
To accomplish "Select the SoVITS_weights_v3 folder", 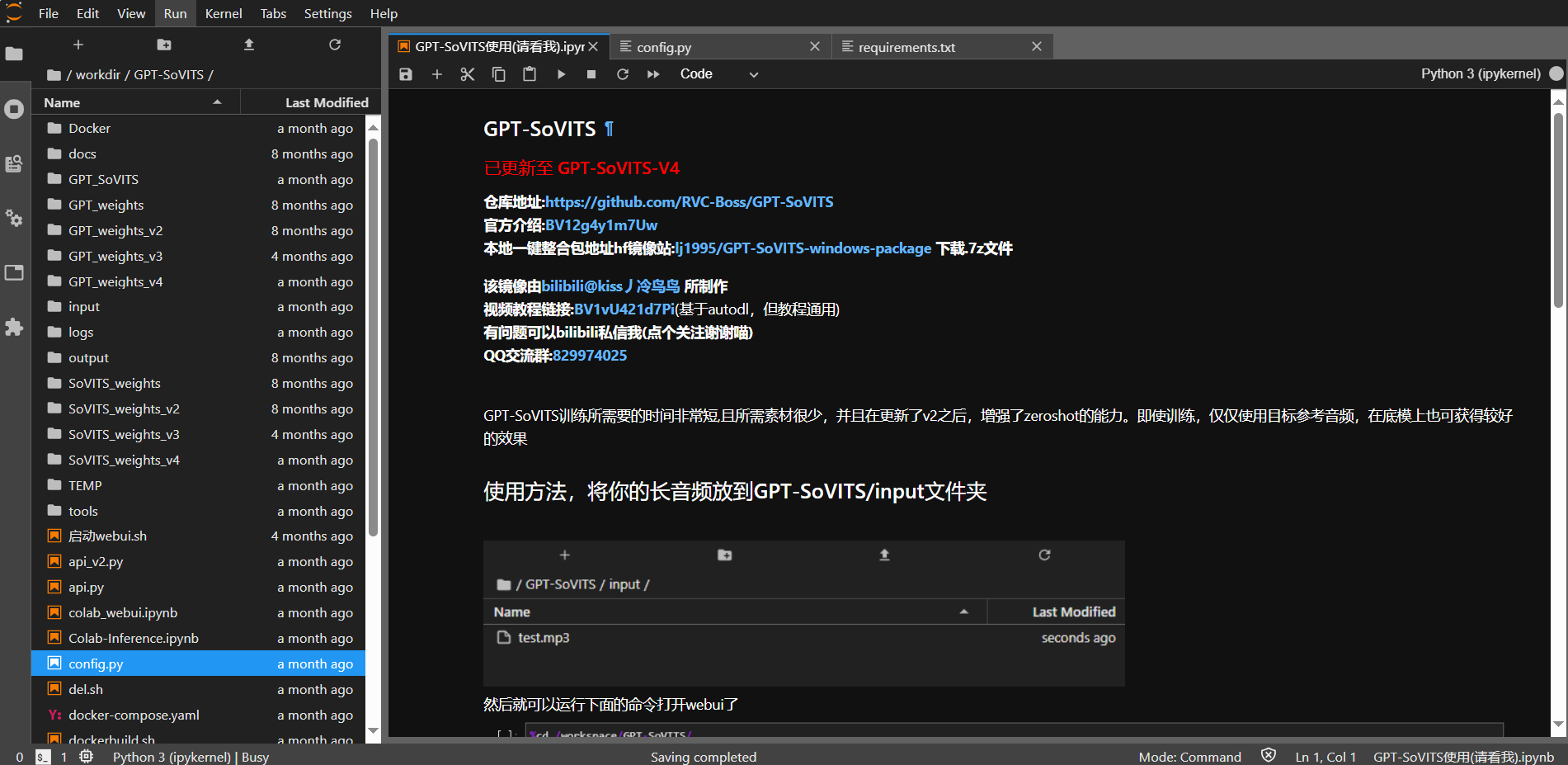I will (x=198, y=435).
